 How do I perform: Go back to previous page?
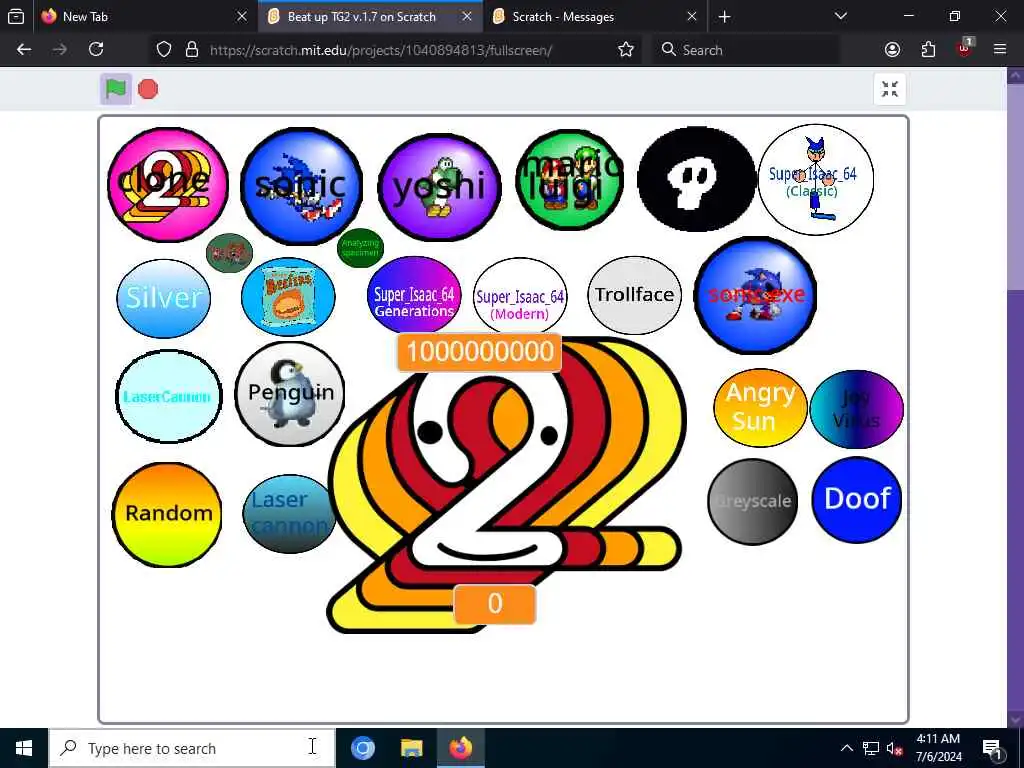(24, 50)
